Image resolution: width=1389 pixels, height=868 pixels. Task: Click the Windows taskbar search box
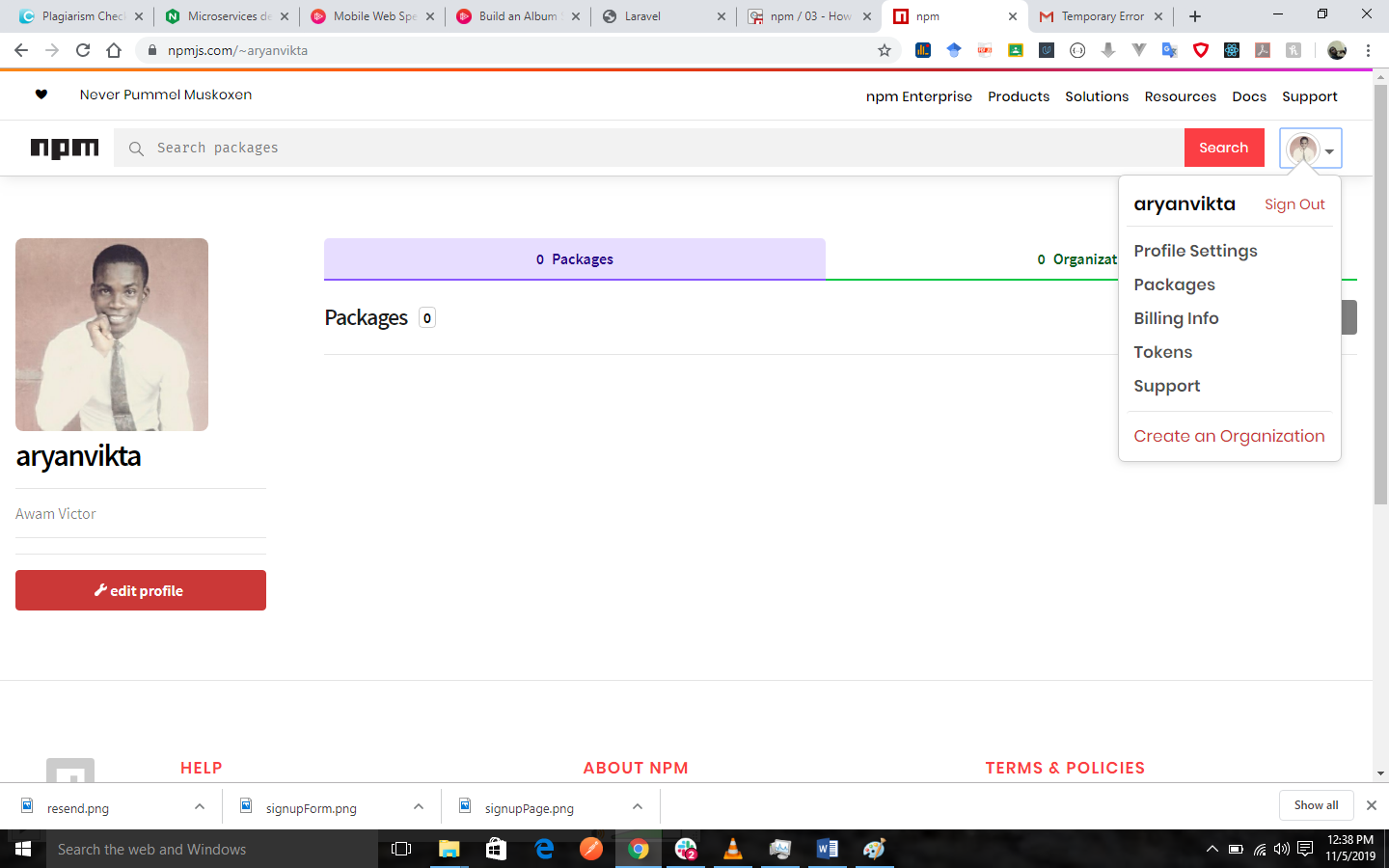[212, 849]
